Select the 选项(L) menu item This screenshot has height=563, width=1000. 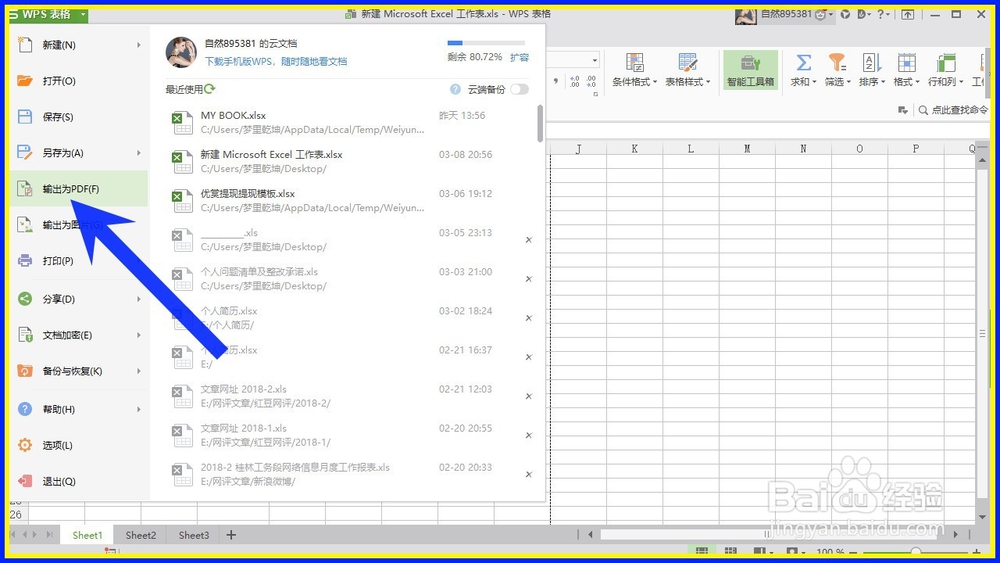tap(78, 445)
